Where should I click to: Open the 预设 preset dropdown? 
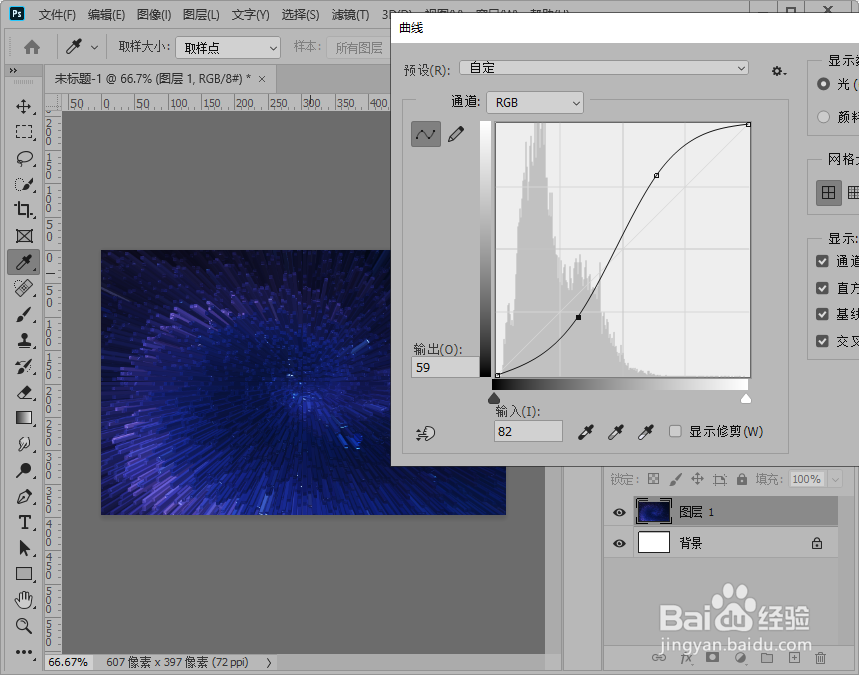(x=604, y=68)
